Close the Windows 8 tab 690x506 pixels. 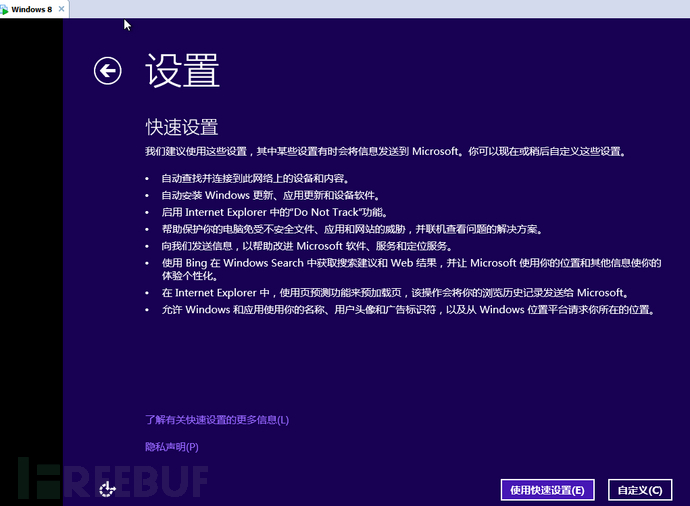point(62,9)
